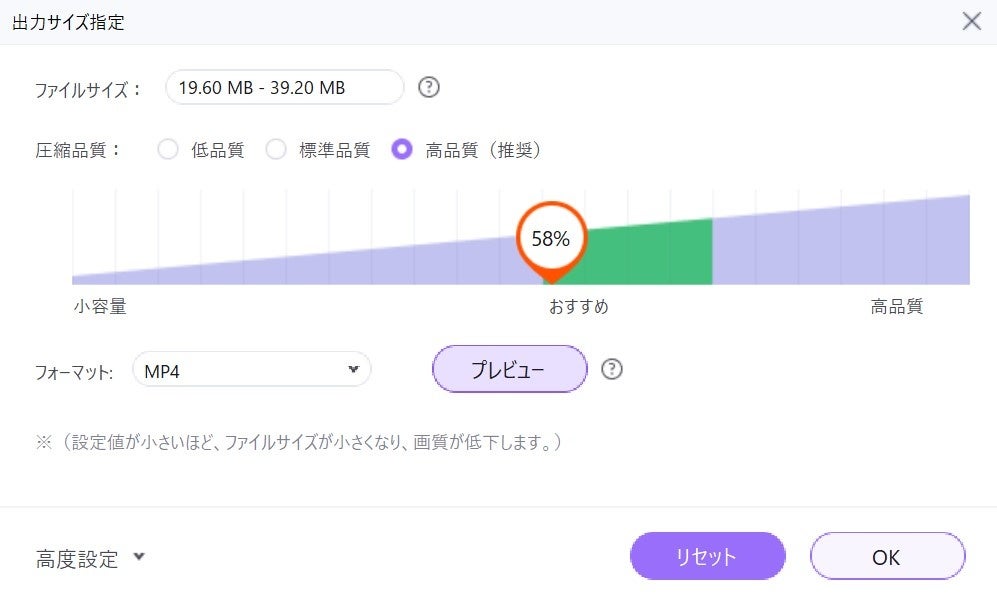This screenshot has width=997, height=595.
Task: Click the purple area right of green range
Action: tap(840, 250)
